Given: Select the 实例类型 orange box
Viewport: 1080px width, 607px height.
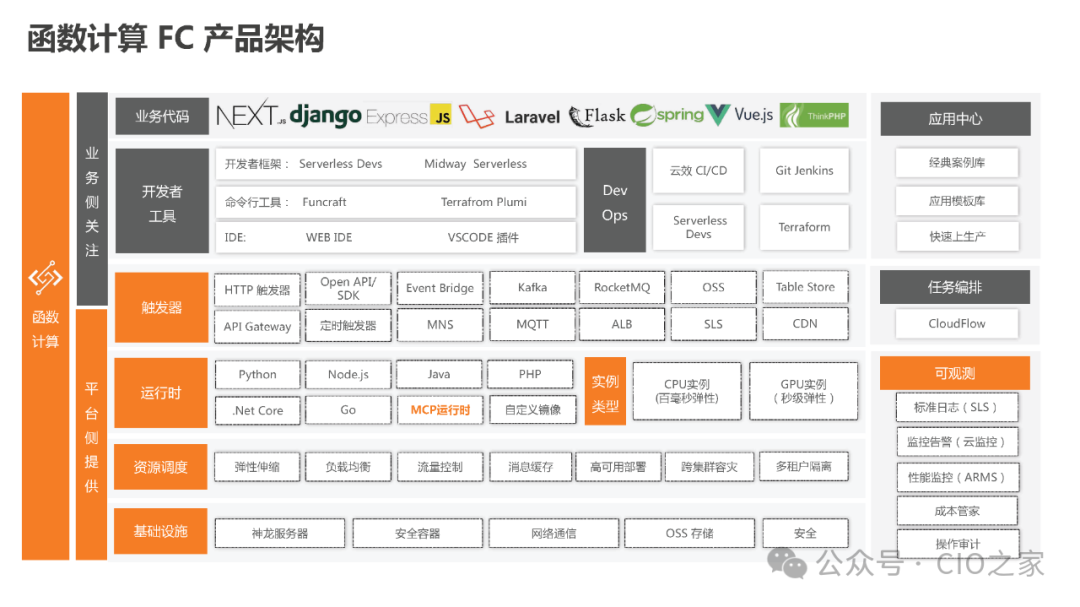Looking at the screenshot, I should tap(605, 391).
